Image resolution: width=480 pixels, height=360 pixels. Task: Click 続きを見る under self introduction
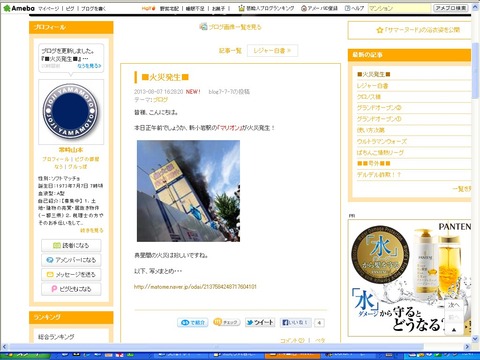(91, 230)
